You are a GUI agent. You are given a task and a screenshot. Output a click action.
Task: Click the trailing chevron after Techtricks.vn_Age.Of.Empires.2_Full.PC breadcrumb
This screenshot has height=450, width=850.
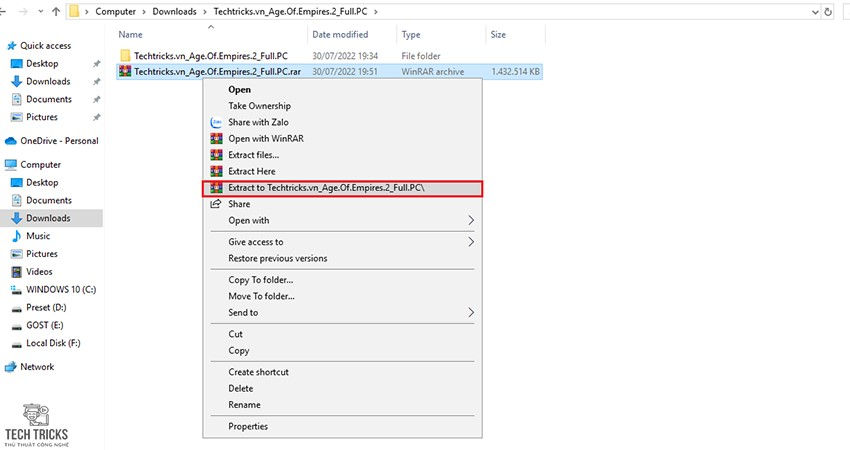[376, 11]
